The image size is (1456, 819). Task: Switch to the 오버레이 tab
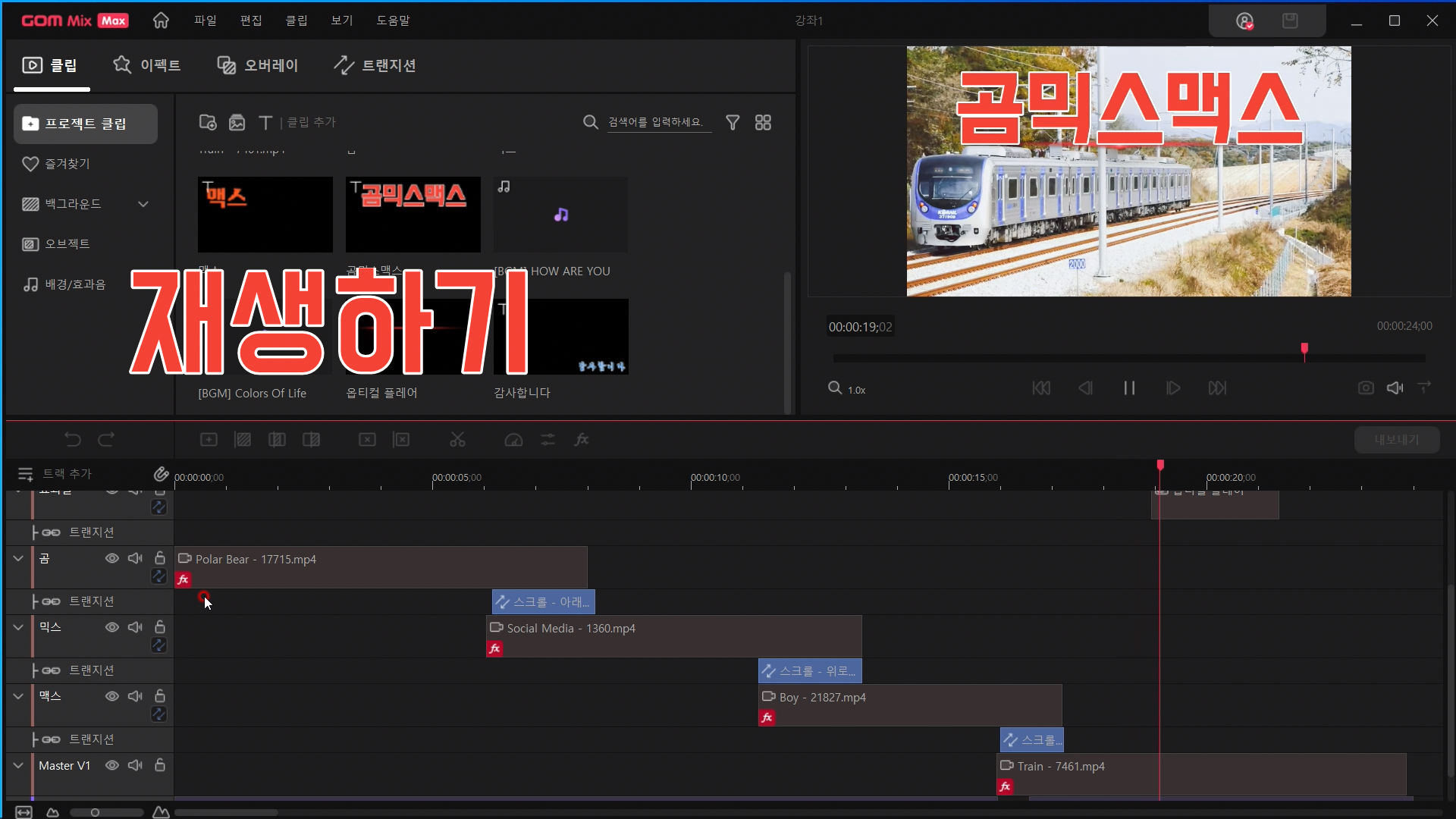[x=258, y=65]
